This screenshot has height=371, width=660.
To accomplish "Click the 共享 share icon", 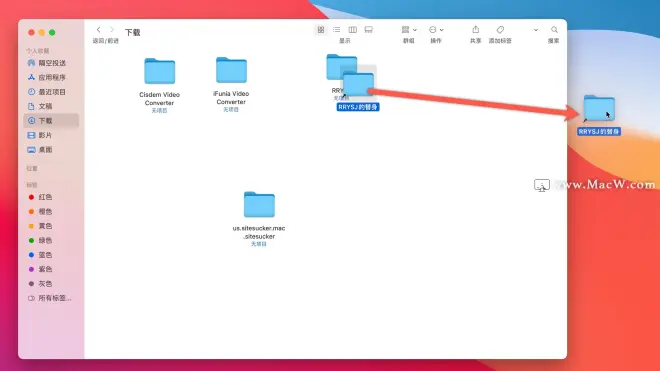I will click(x=476, y=29).
